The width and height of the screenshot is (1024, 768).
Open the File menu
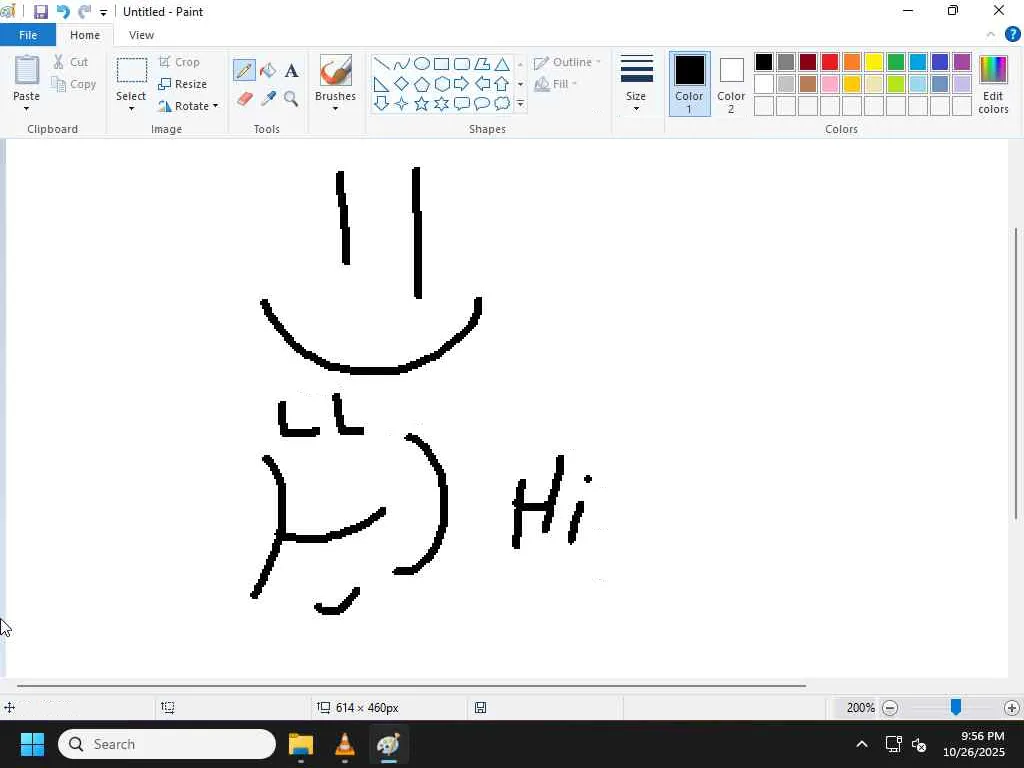coord(28,35)
